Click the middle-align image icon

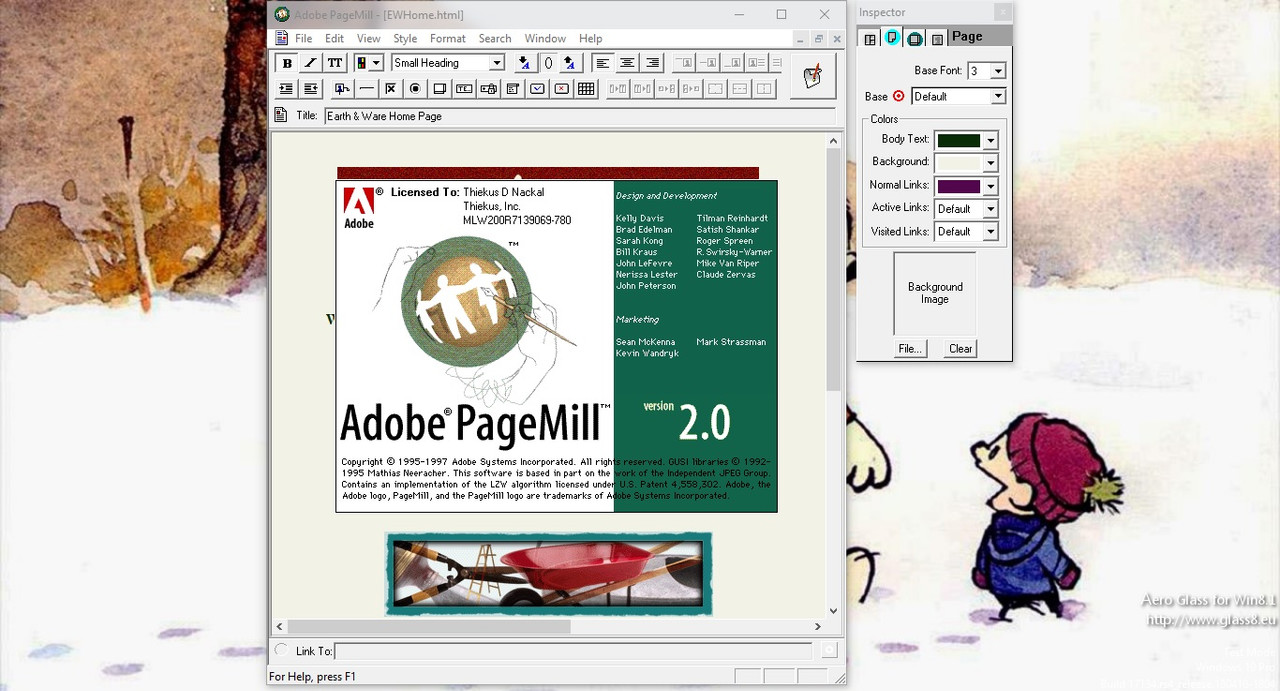pyautogui.click(x=708, y=63)
